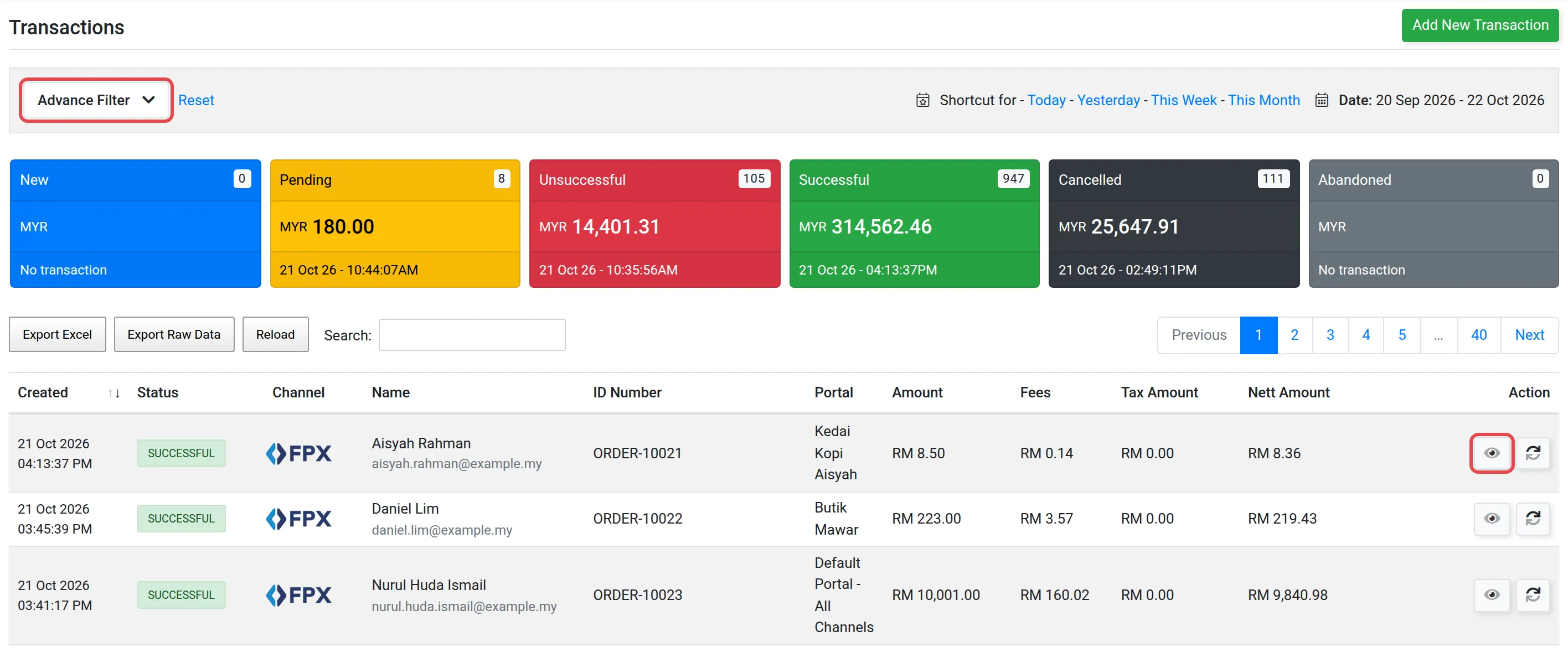Go to page 5 of results
The height and width of the screenshot is (652, 1568).
tap(1402, 334)
